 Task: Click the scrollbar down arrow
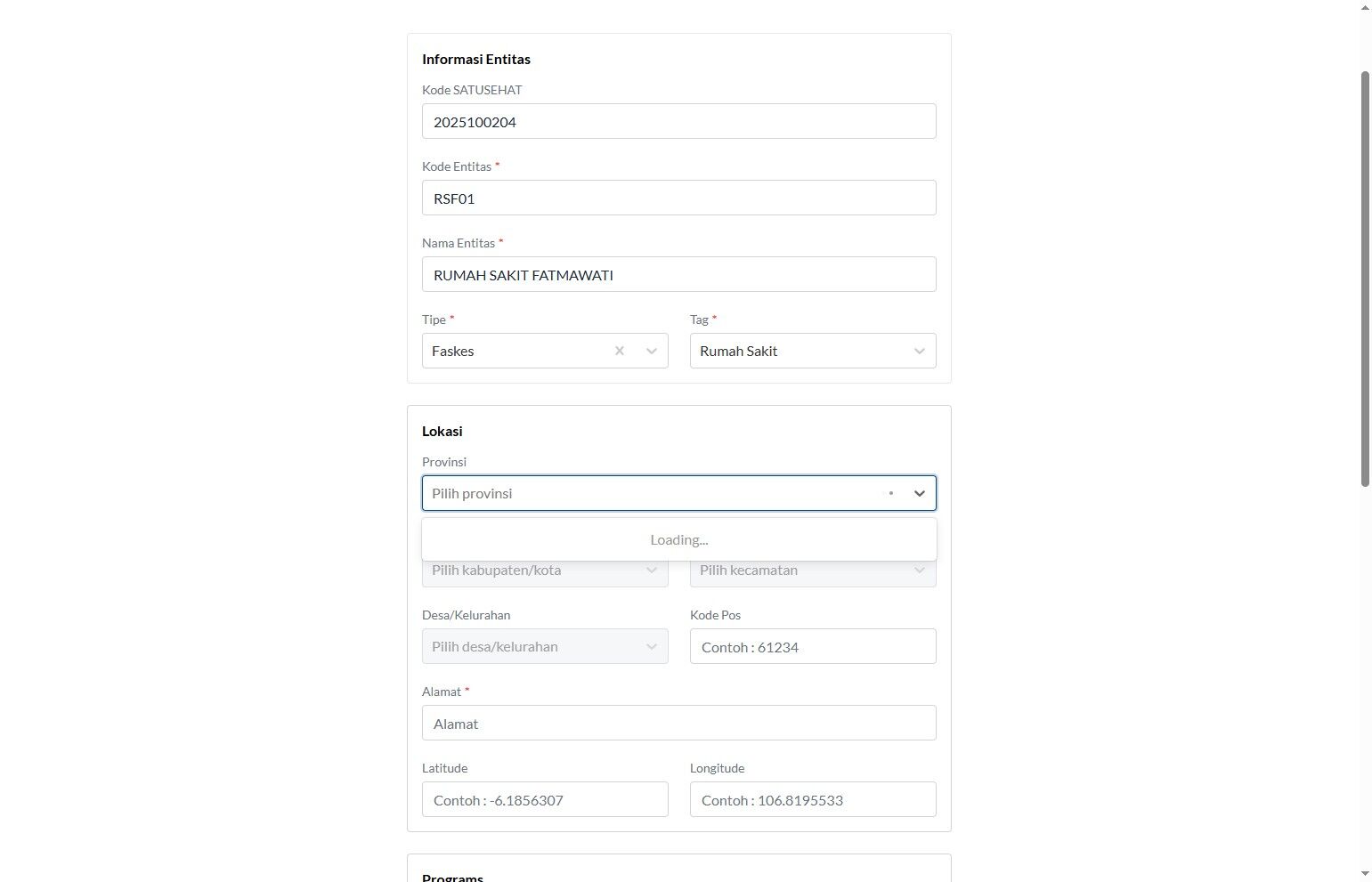(1365, 874)
